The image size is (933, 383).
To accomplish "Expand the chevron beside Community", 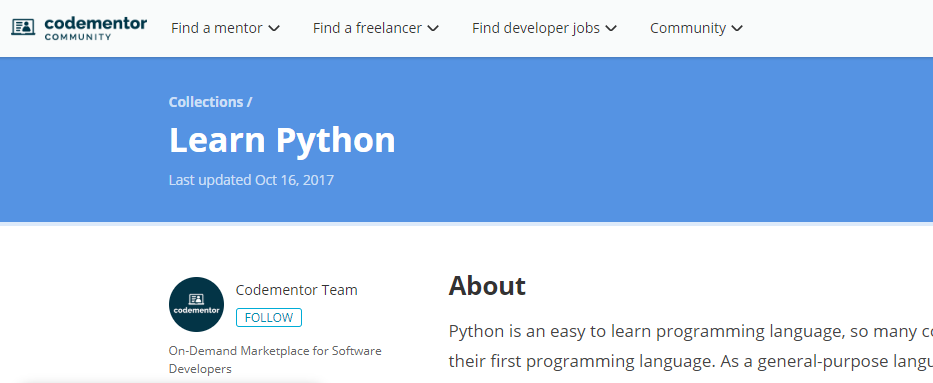I will [x=737, y=29].
